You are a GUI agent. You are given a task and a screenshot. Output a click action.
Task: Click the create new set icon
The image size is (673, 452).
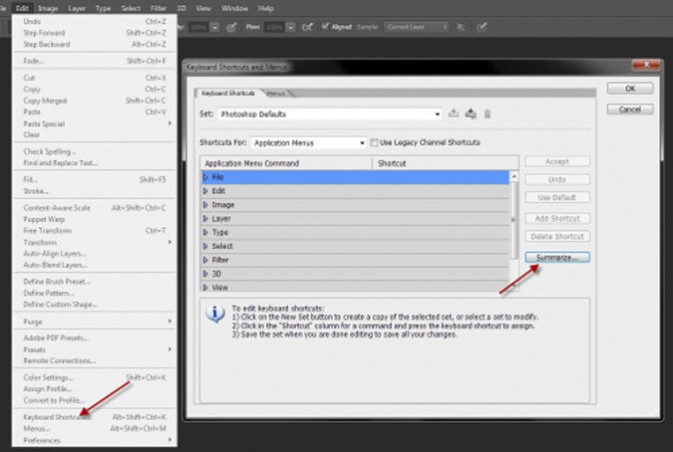470,114
